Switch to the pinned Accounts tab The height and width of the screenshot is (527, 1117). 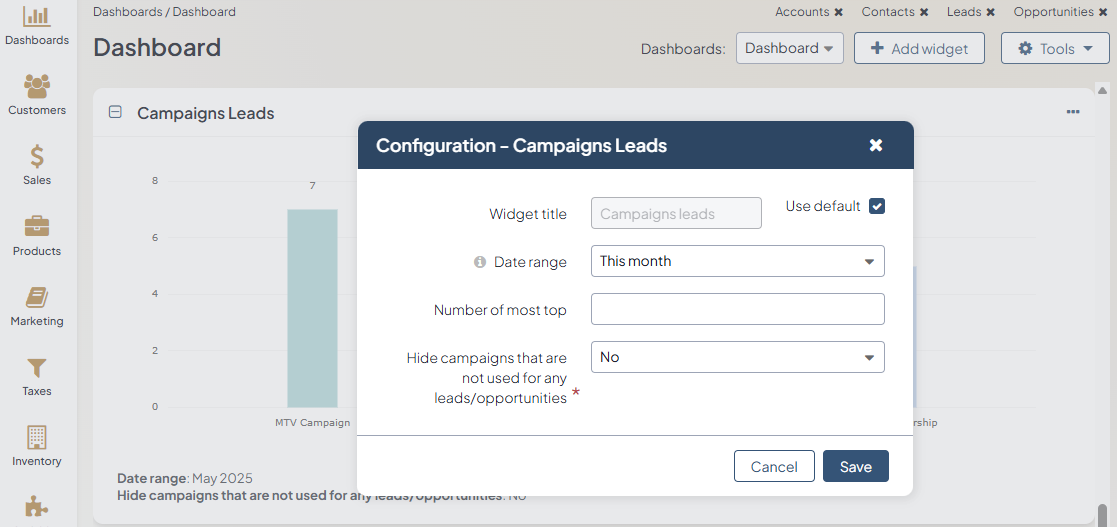pos(802,12)
